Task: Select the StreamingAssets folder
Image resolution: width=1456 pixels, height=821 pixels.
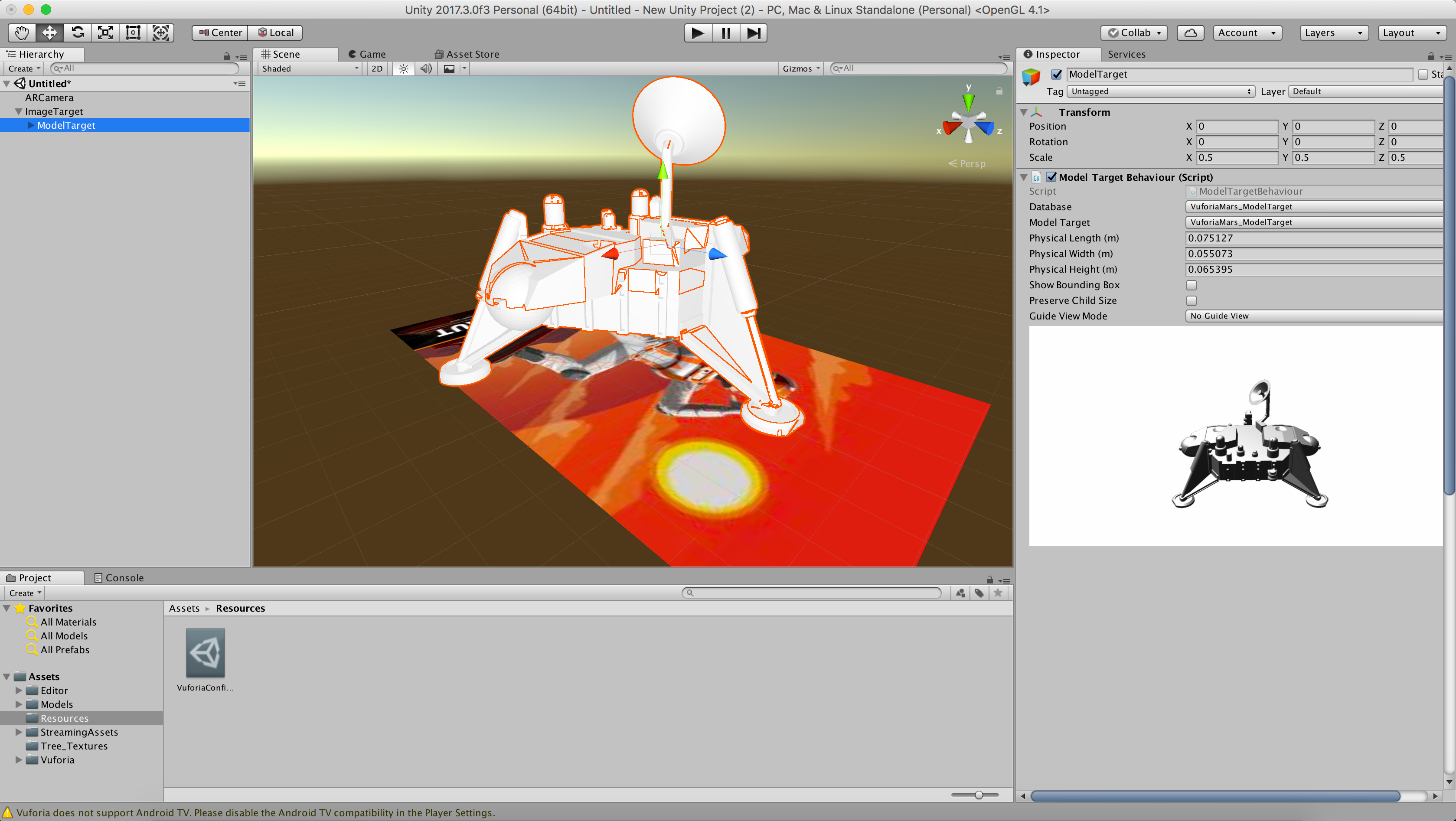Action: click(79, 732)
